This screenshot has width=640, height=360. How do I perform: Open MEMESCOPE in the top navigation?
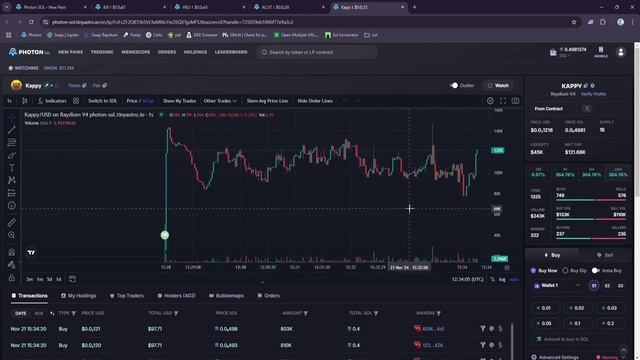point(136,52)
